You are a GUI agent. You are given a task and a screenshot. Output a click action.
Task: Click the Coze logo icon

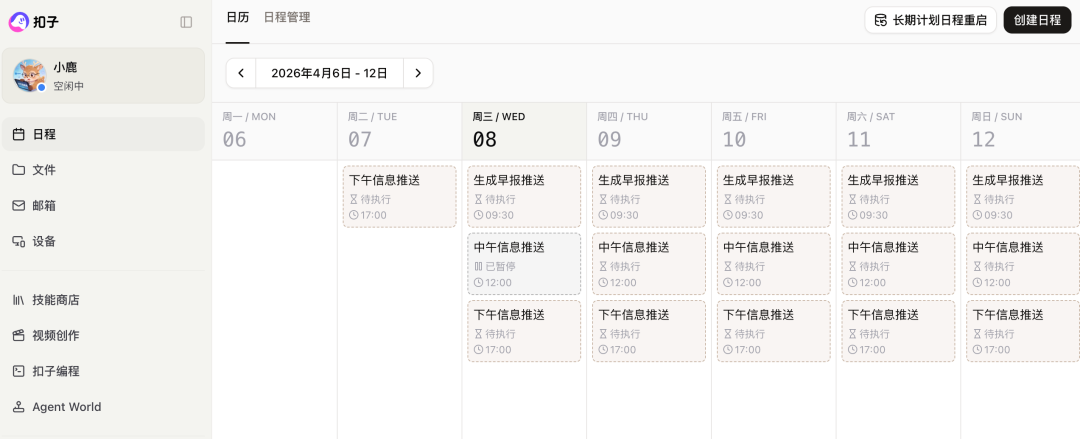pos(20,21)
